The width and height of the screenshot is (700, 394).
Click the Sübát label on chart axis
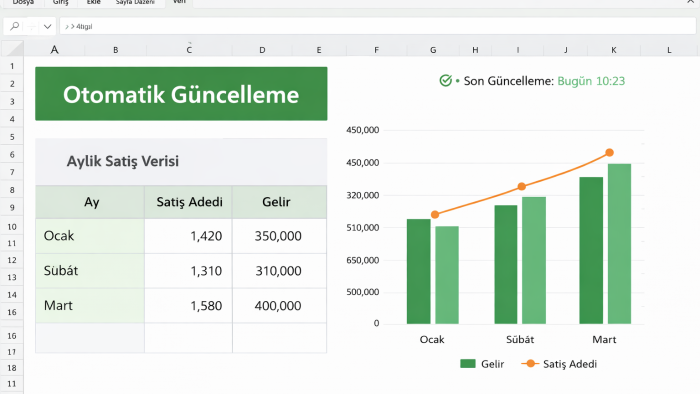tap(520, 340)
